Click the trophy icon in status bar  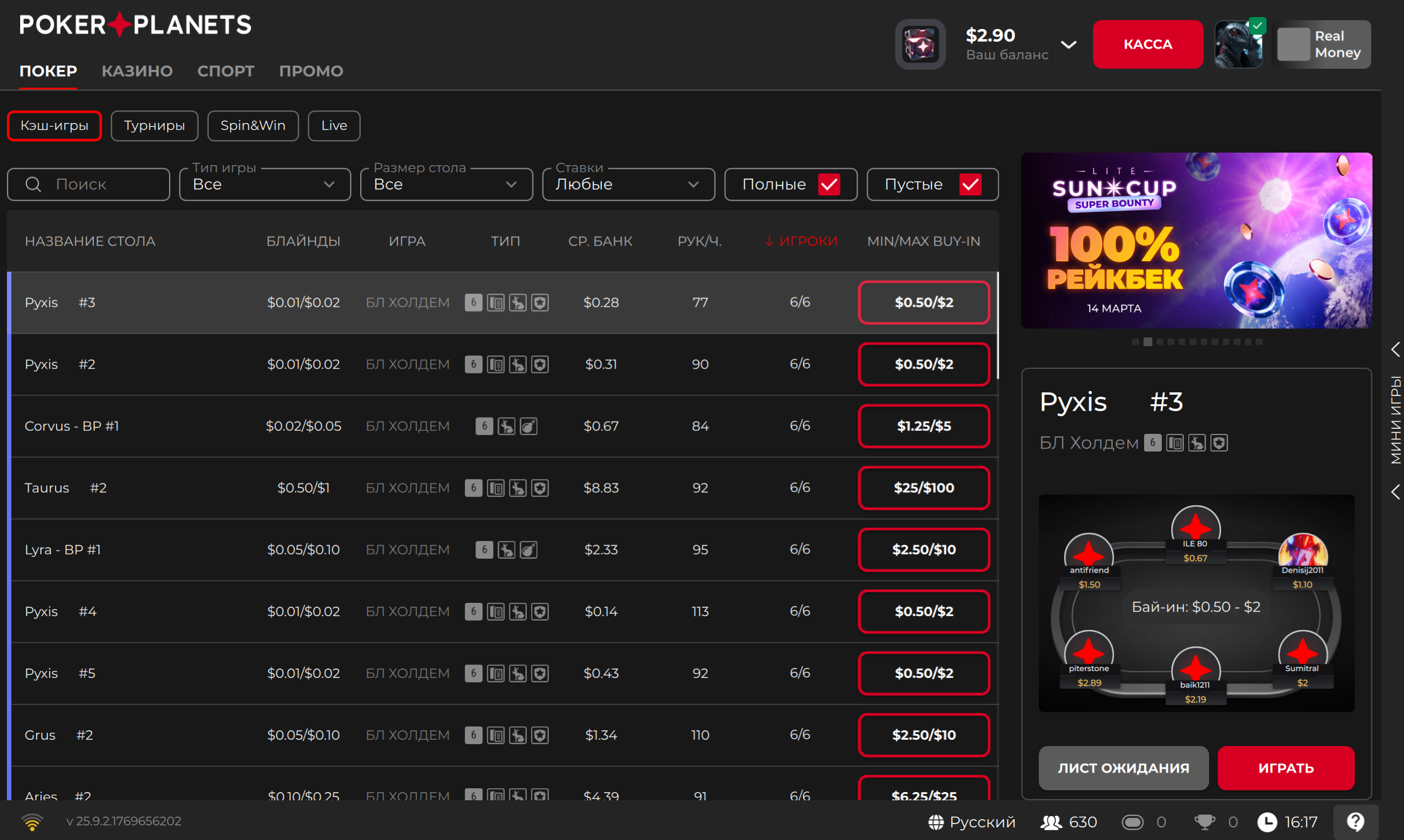point(1204,822)
